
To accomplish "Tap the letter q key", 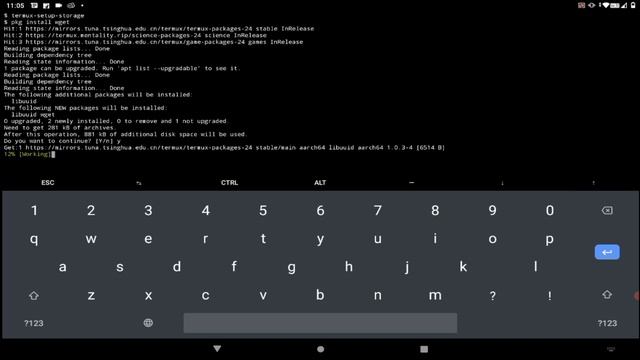I will [34, 239].
